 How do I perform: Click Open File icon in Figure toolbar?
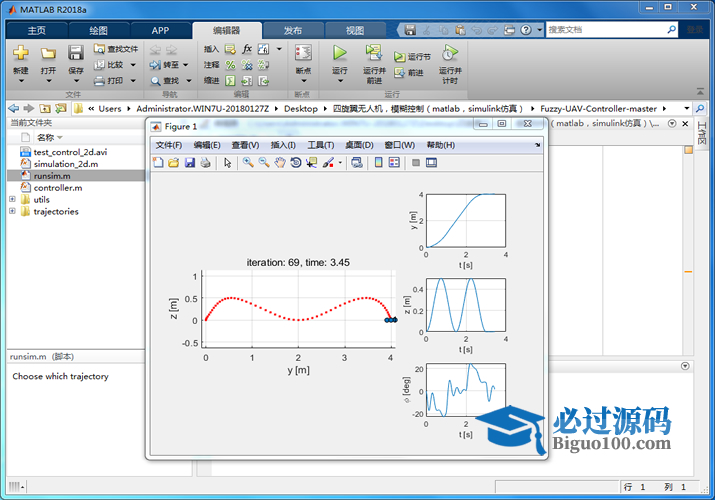coord(174,163)
